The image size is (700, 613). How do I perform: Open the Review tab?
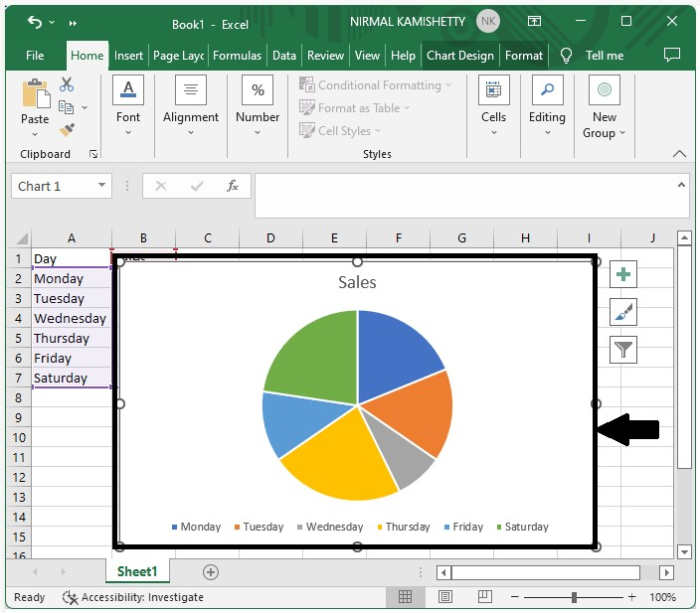325,55
